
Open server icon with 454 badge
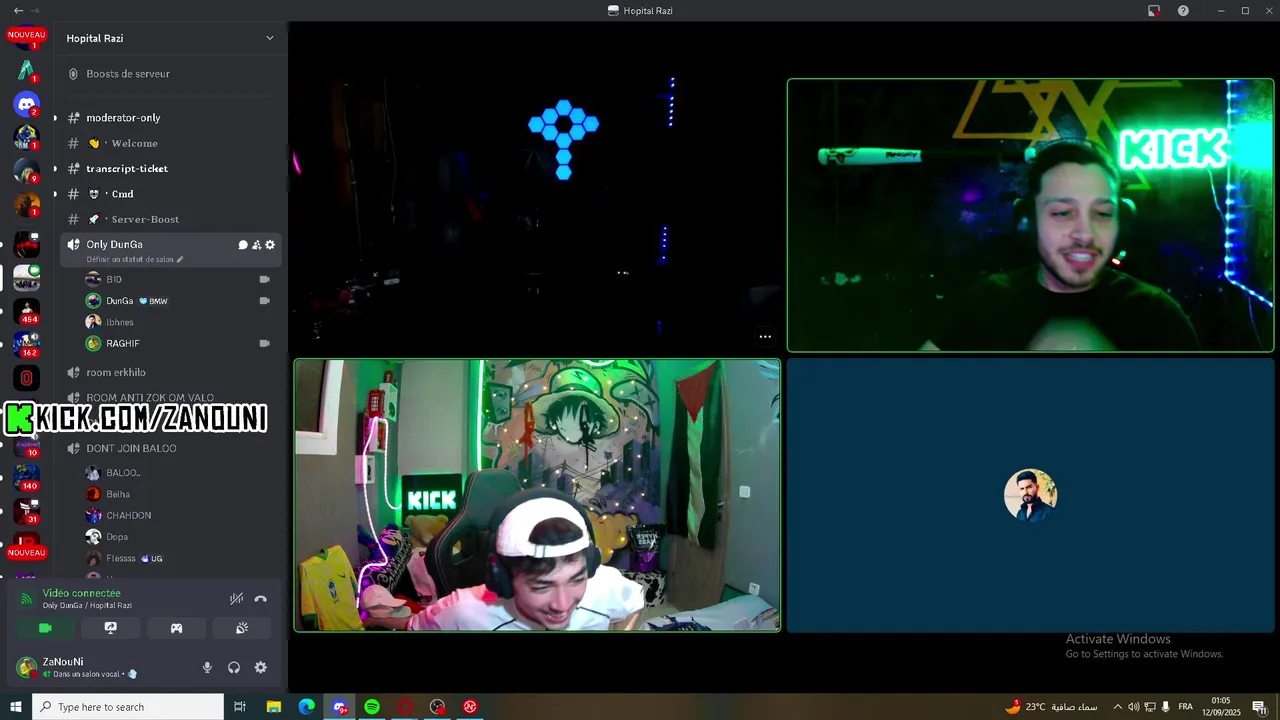click(27, 311)
